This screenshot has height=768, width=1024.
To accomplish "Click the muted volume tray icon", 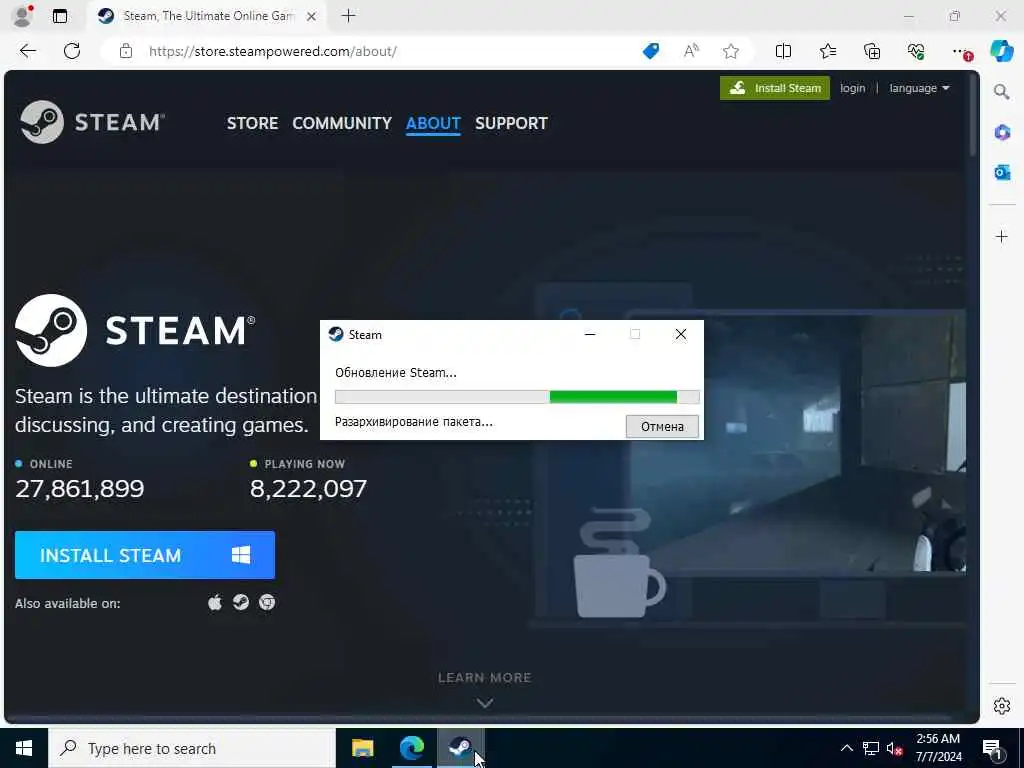I will (x=895, y=748).
